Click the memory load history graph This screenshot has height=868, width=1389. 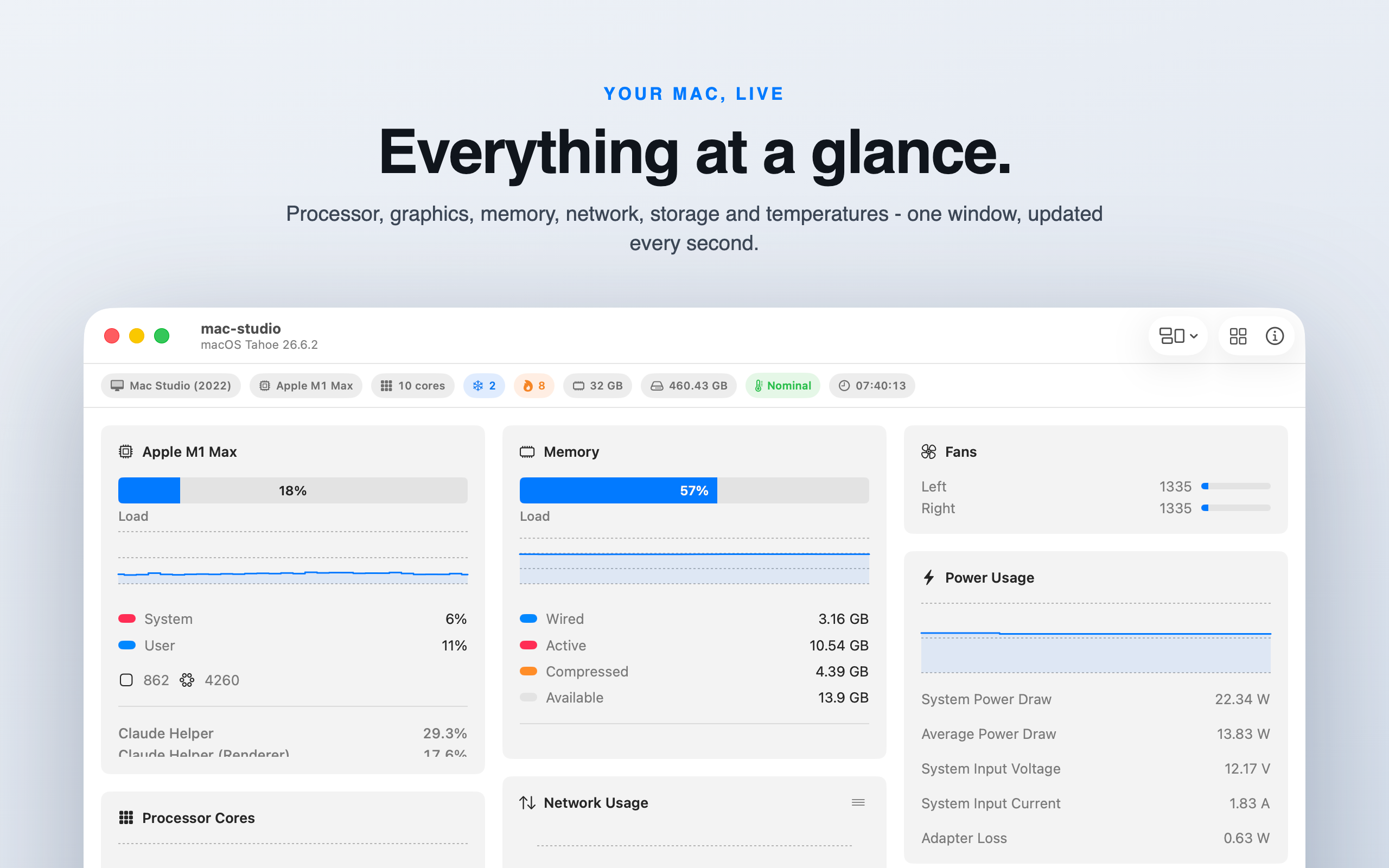[694, 561]
